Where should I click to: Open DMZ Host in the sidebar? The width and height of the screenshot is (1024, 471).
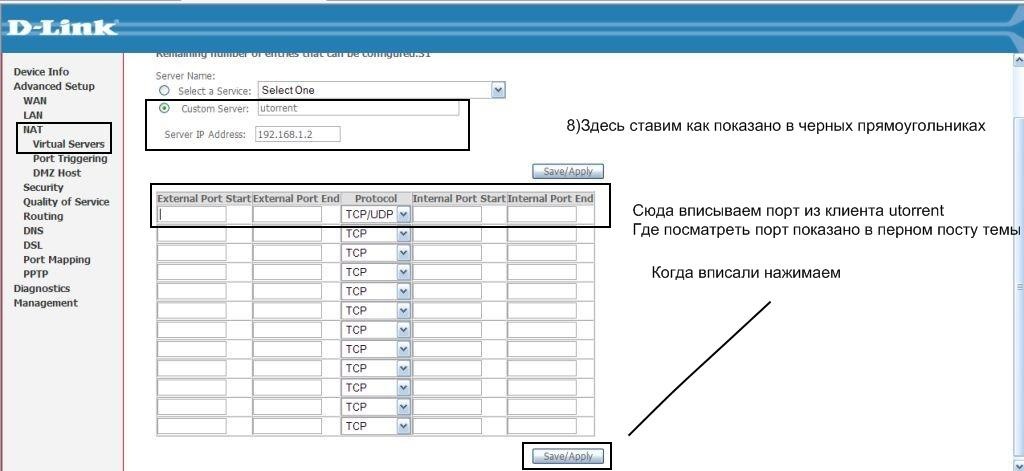57,173
